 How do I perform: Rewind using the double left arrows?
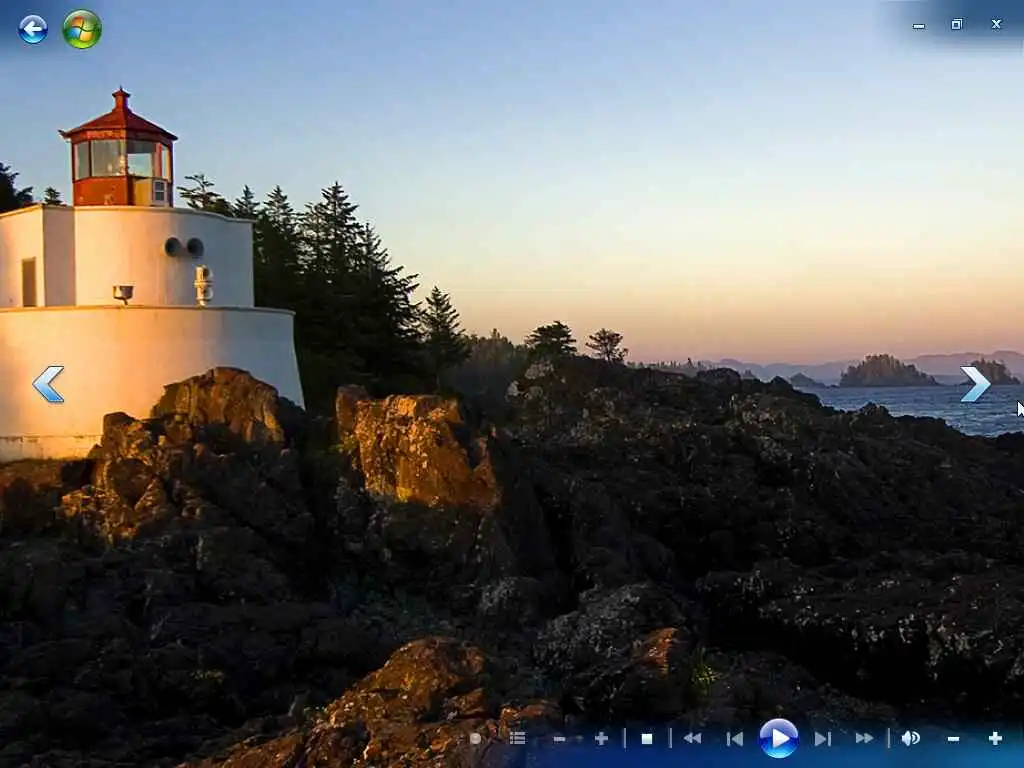coord(692,738)
